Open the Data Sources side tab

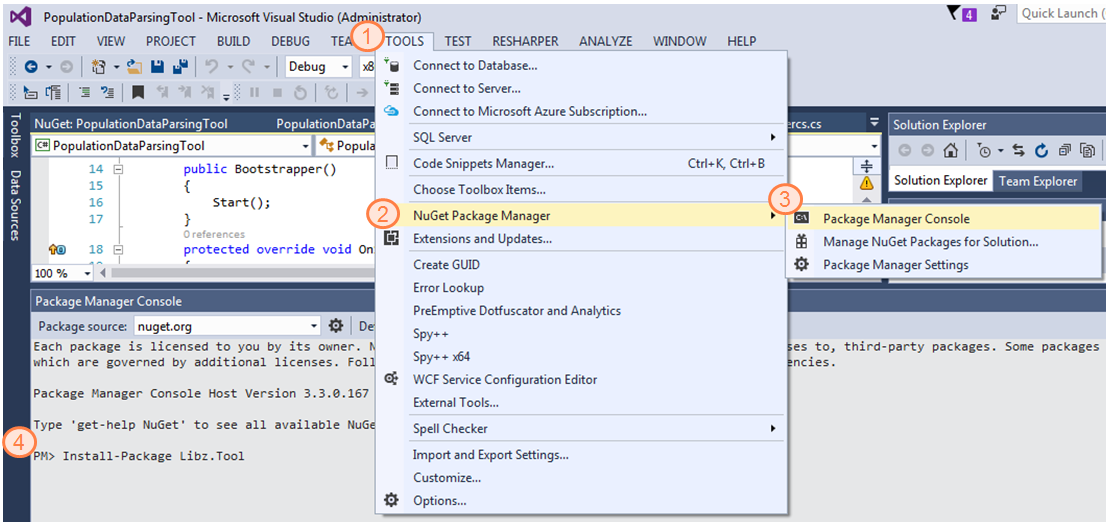[x=16, y=205]
